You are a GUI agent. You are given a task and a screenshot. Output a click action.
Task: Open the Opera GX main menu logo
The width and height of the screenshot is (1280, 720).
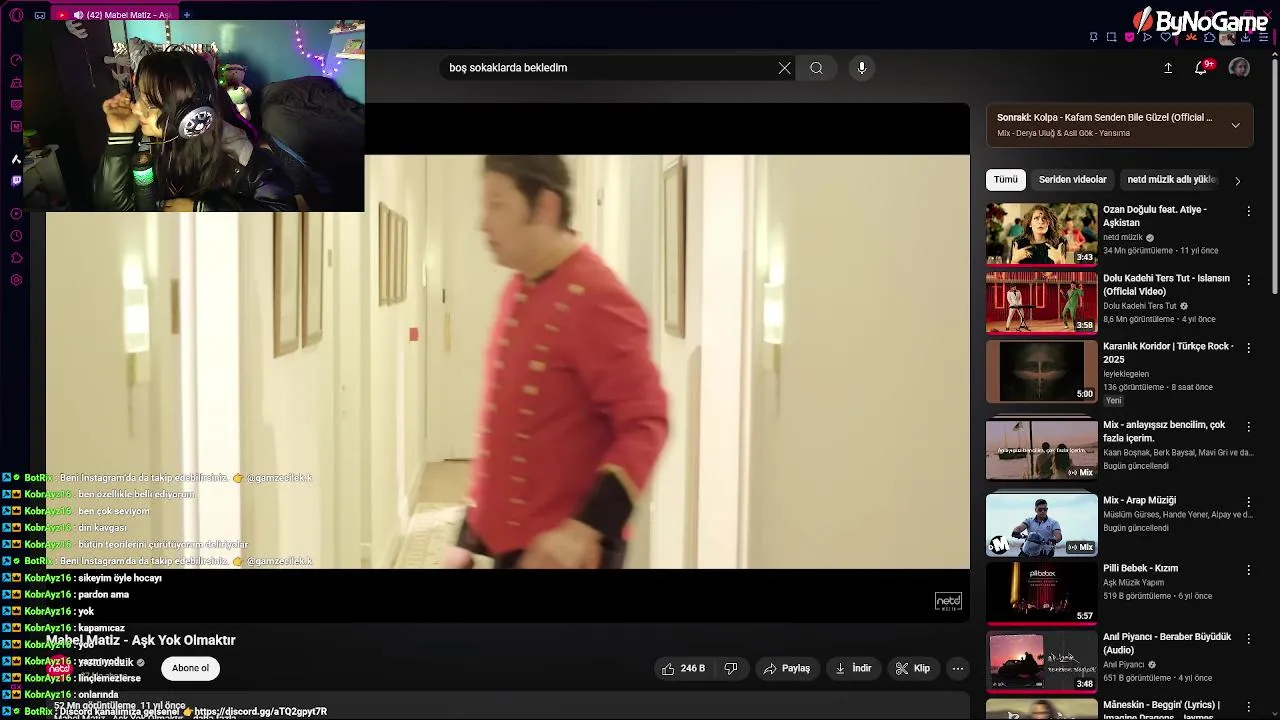[15, 15]
